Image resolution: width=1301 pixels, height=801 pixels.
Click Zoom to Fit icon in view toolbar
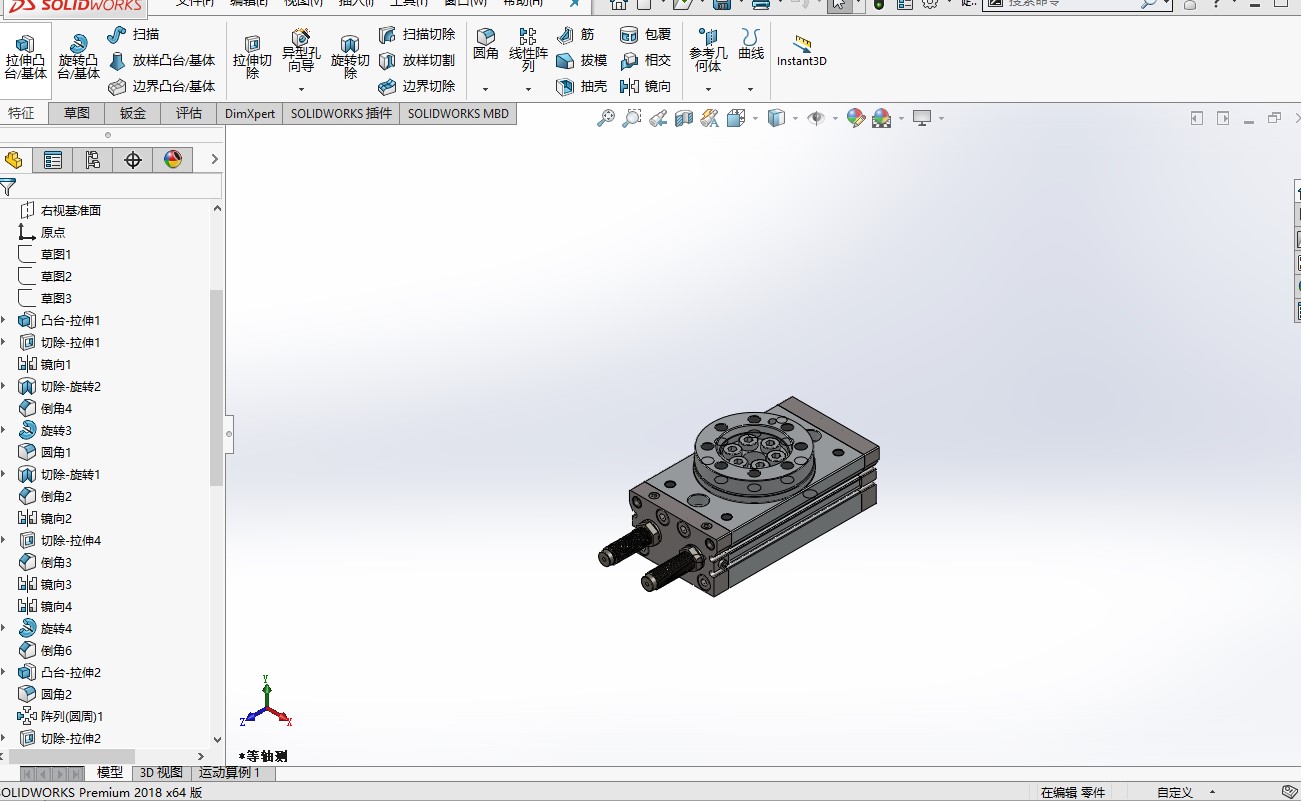point(606,118)
